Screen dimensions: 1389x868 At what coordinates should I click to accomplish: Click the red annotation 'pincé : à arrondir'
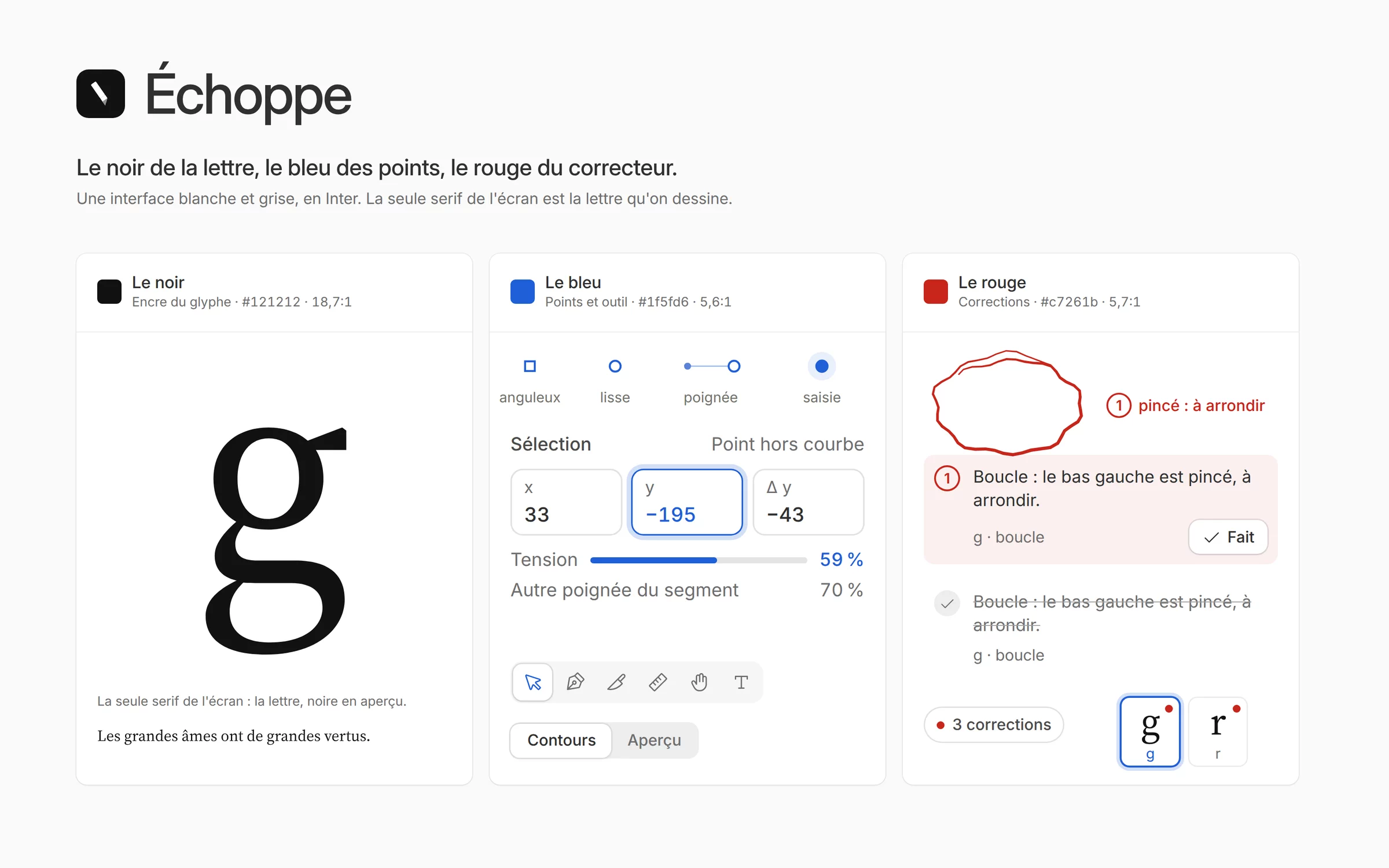(x=1186, y=406)
